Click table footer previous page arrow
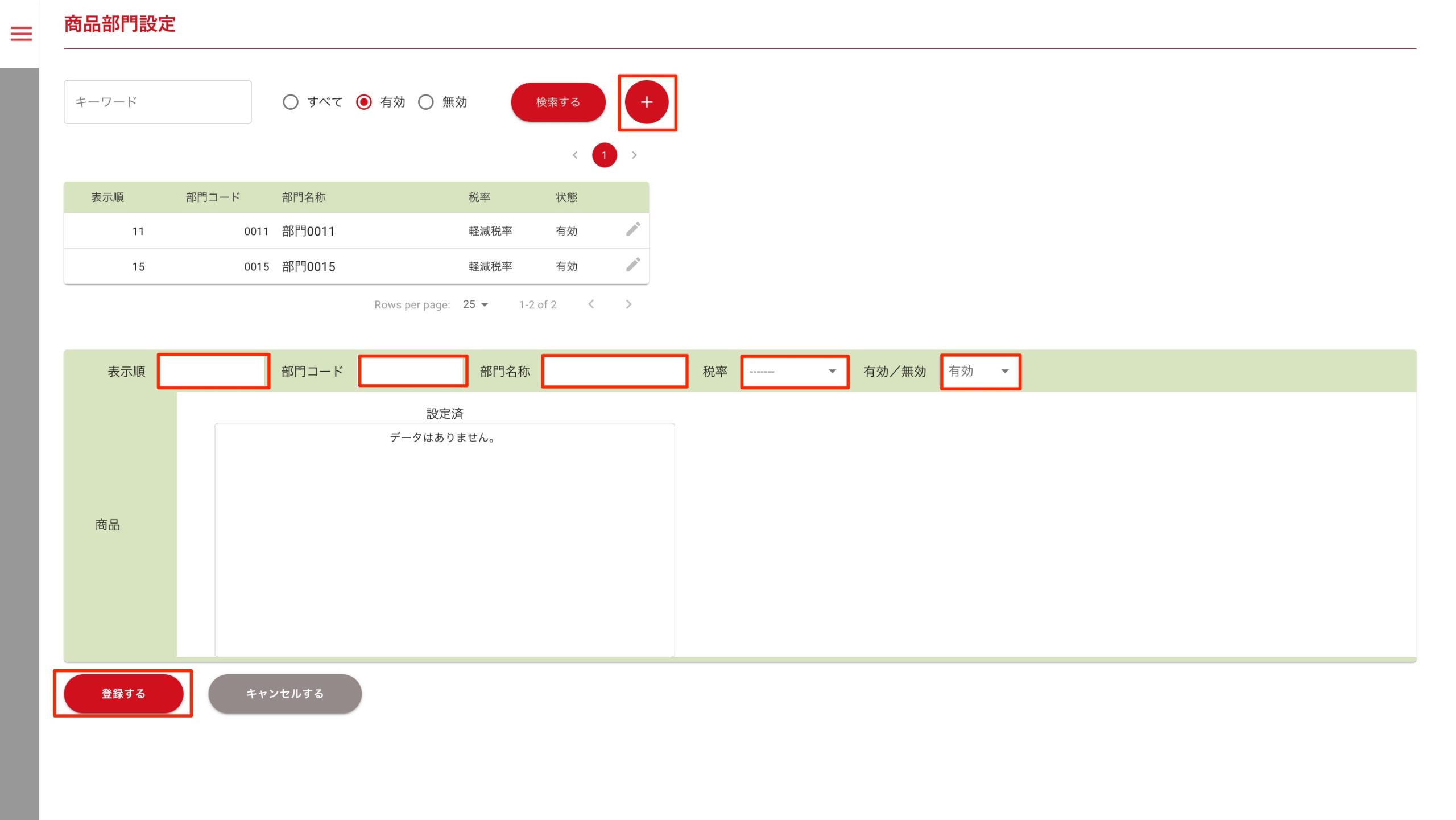Image resolution: width=1456 pixels, height=820 pixels. click(x=591, y=304)
